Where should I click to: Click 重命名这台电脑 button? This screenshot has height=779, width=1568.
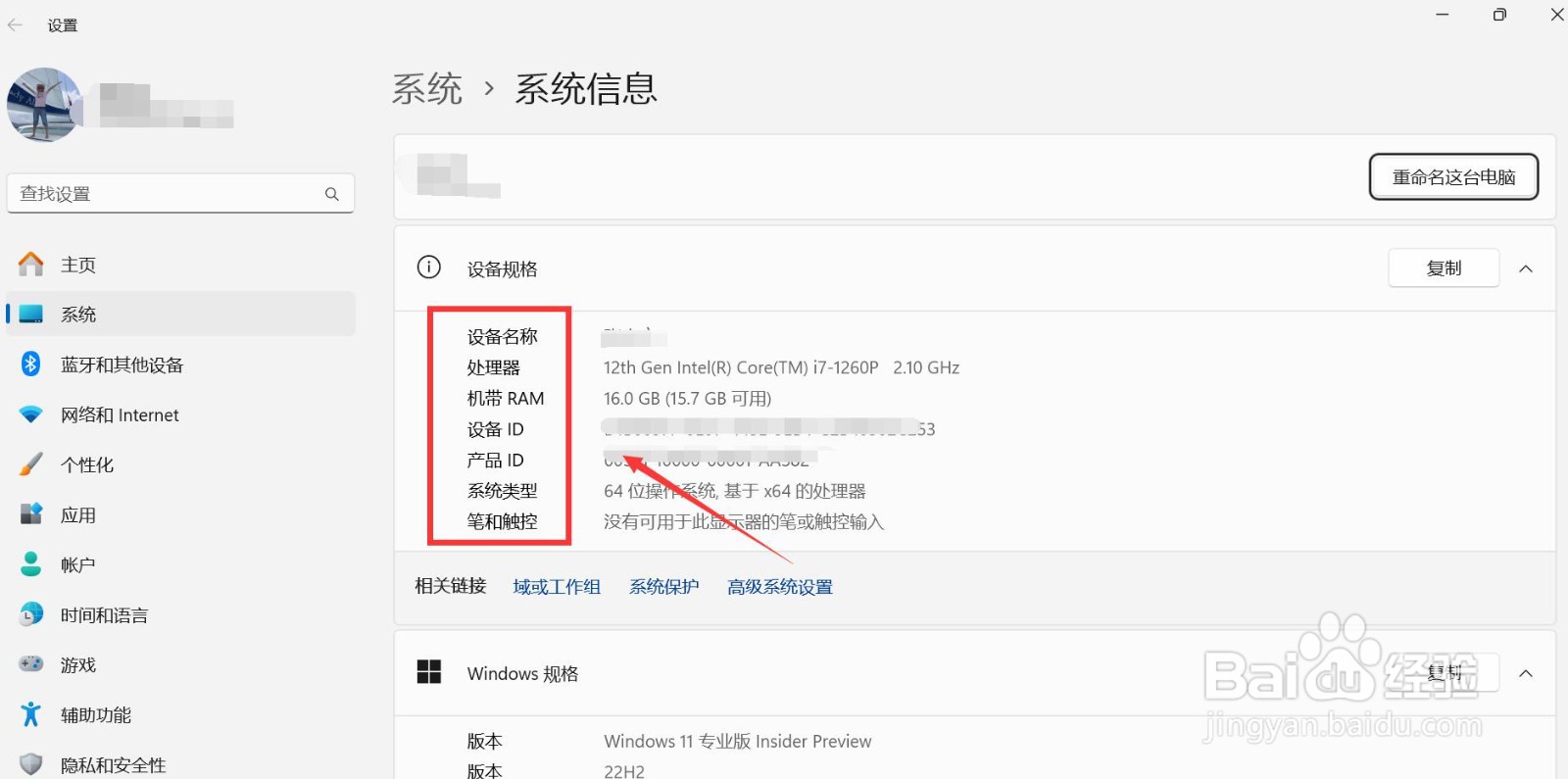click(1453, 176)
